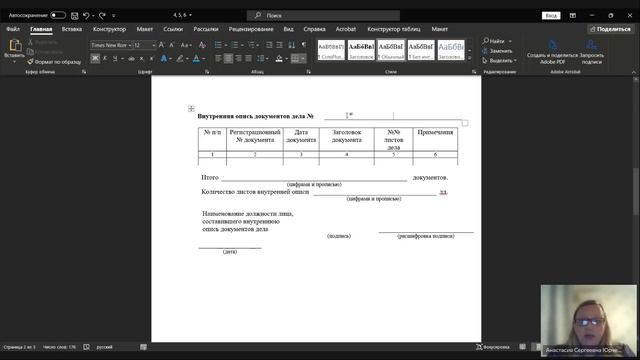
Task: Open the Выделить select dropdown
Action: coord(500,60)
